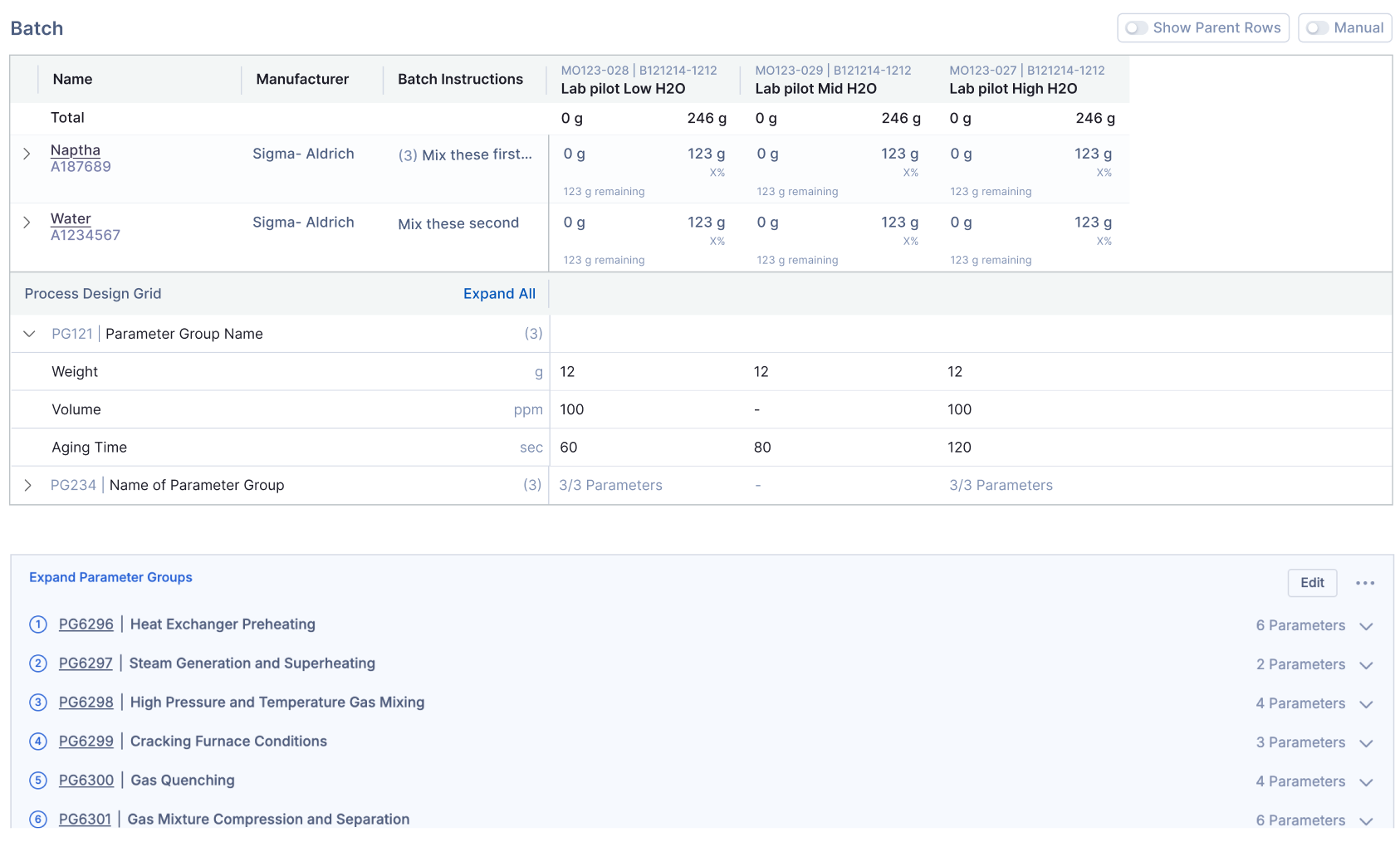Open the PG6298 parameter group link
1400x847 pixels.
86,703
